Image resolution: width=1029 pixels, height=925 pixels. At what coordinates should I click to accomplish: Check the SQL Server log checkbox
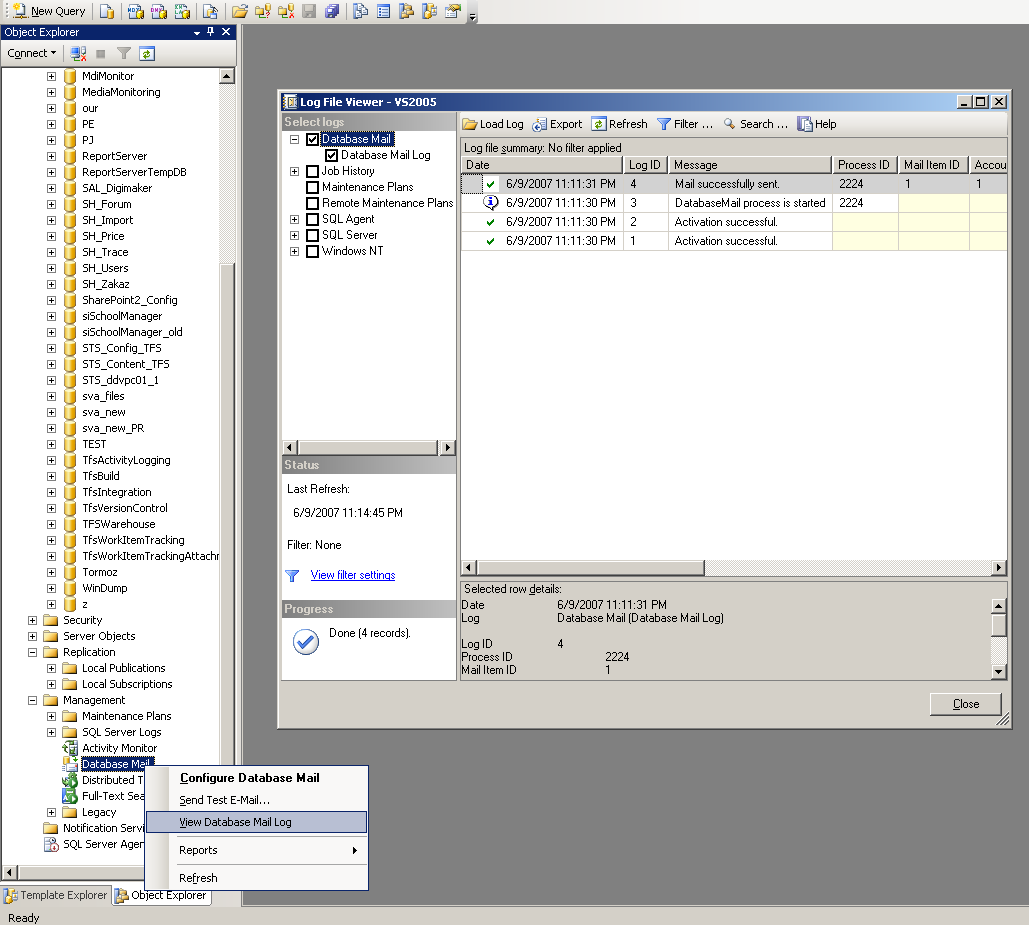(x=312, y=236)
